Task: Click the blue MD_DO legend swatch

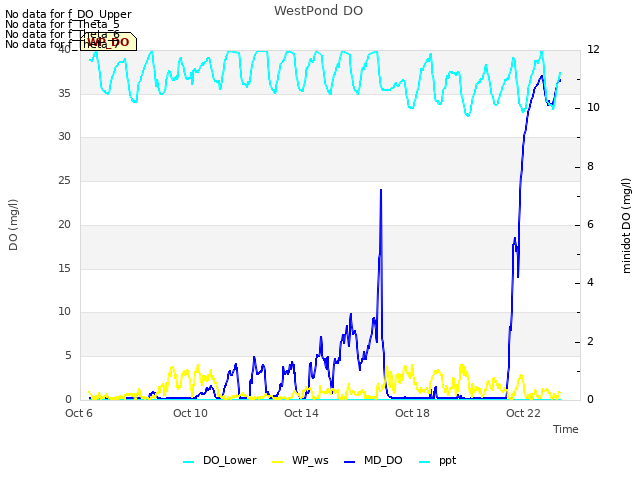Action: click(350, 462)
